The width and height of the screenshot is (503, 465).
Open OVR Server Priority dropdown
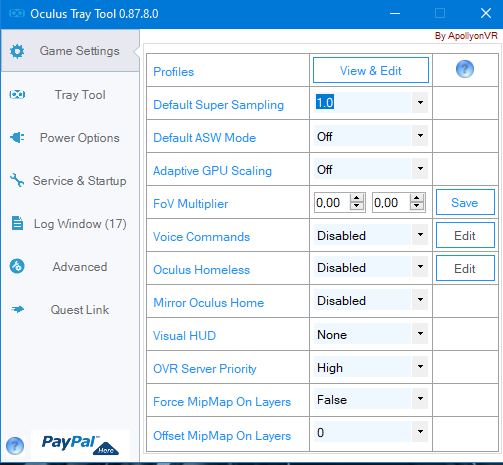pos(420,367)
